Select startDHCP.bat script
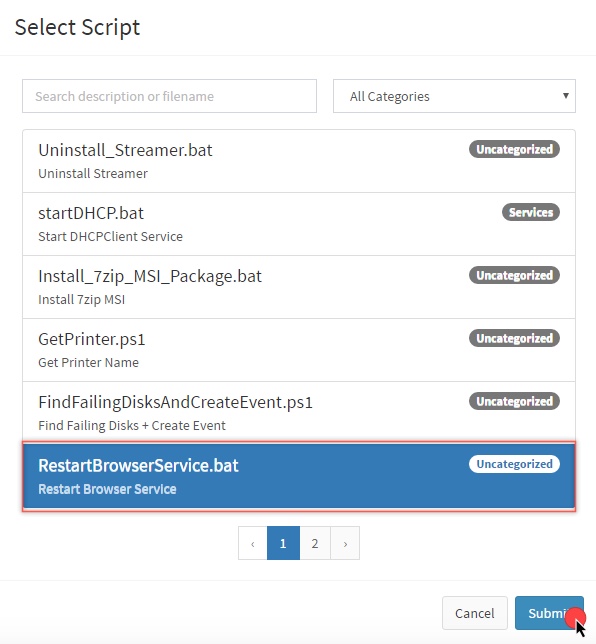The height and width of the screenshot is (644, 596). [x=299, y=224]
